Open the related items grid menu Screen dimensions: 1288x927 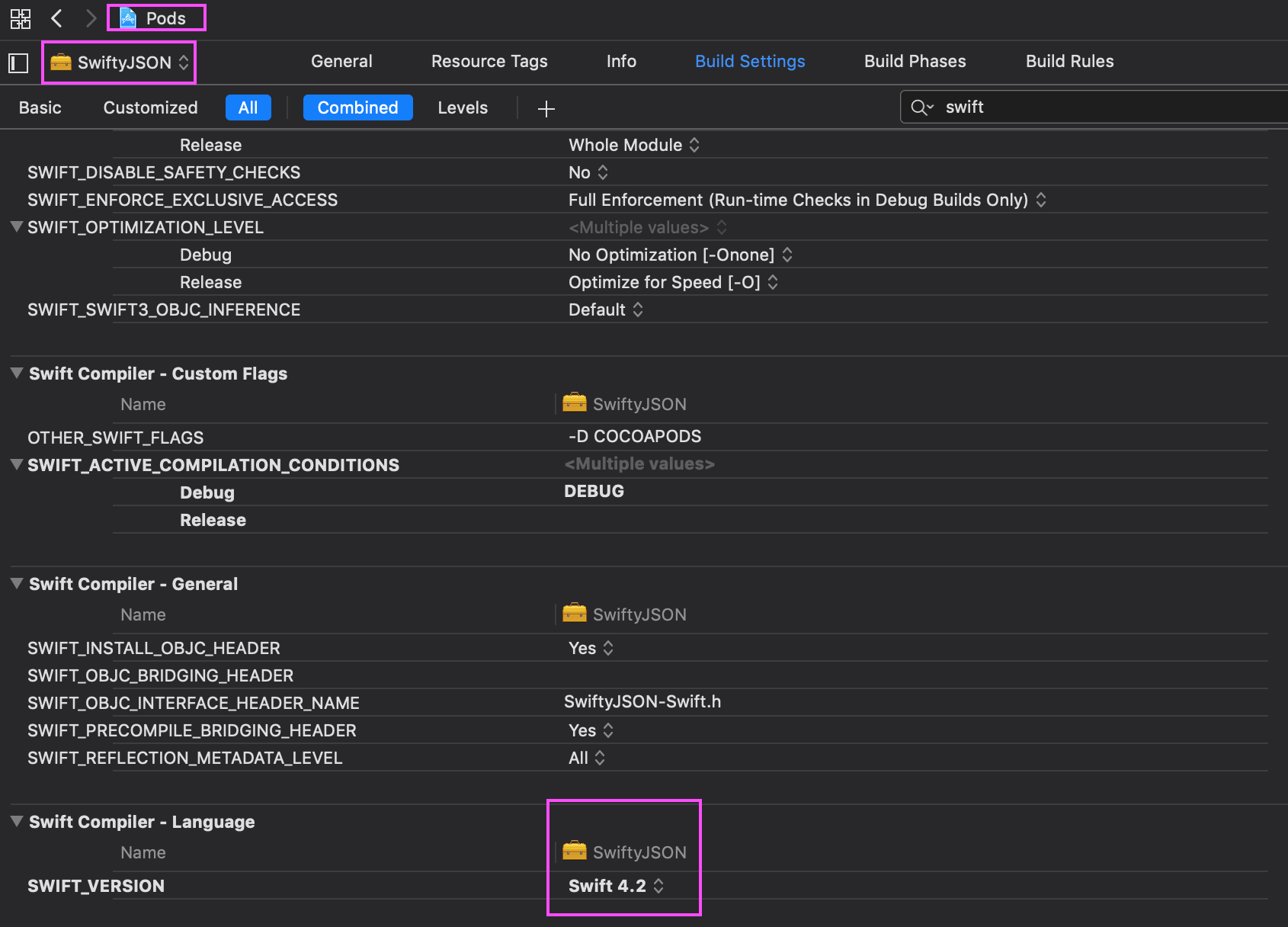click(21, 18)
